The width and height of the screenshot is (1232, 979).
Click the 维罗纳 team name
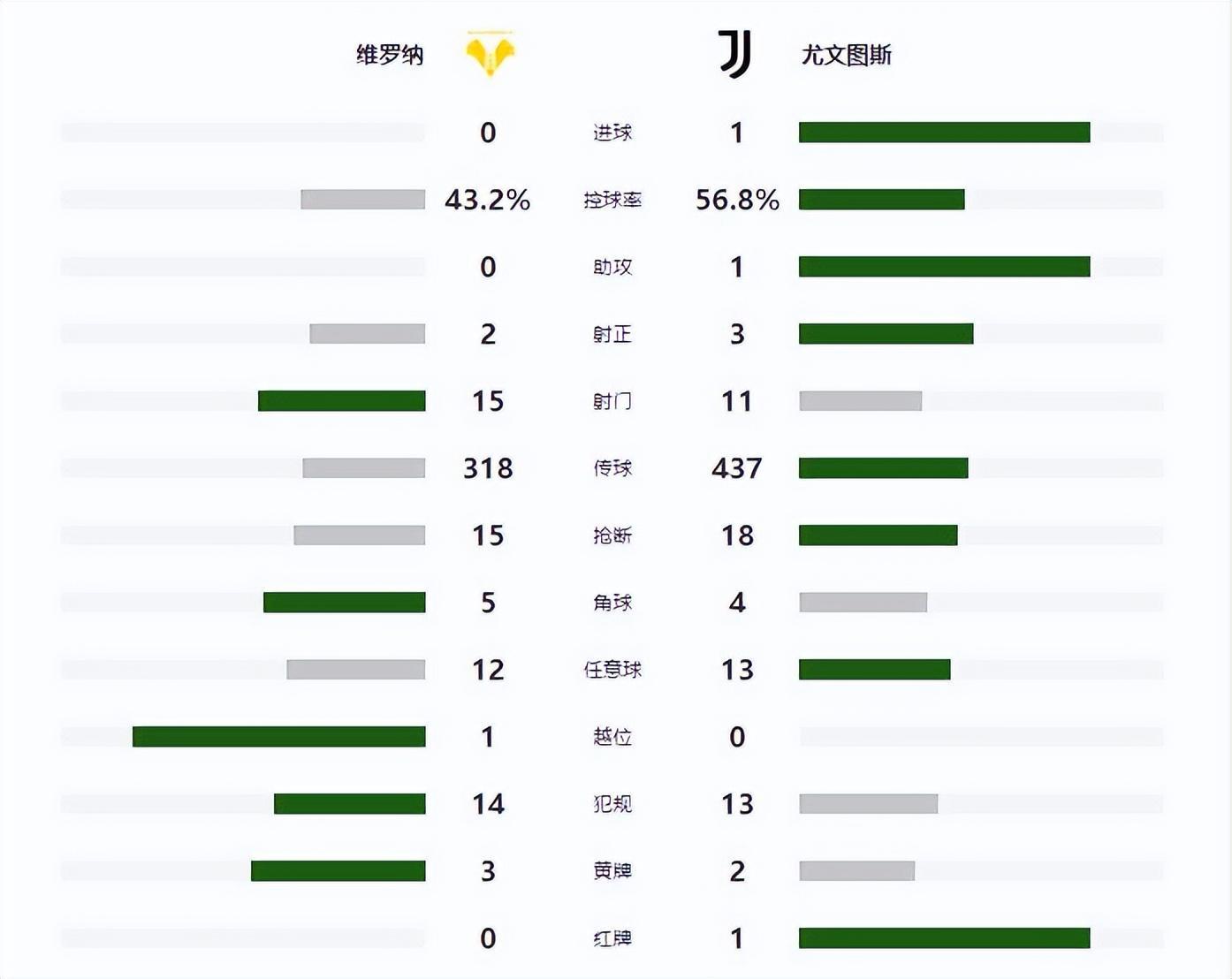click(390, 55)
